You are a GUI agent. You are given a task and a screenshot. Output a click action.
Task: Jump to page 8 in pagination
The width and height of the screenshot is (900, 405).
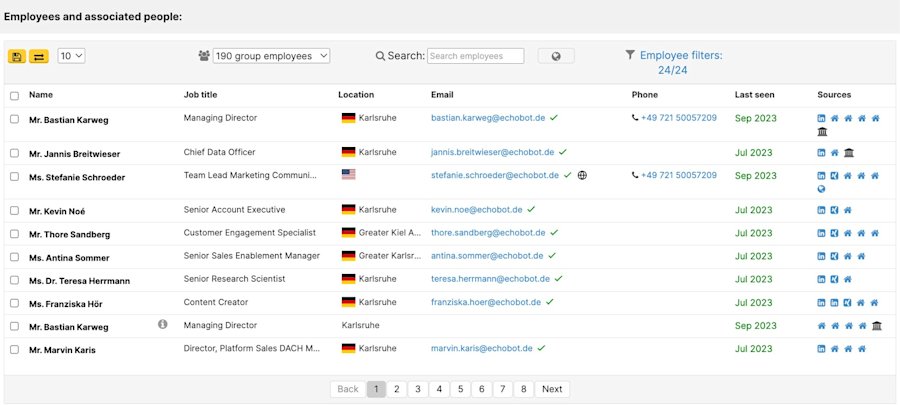click(523, 389)
